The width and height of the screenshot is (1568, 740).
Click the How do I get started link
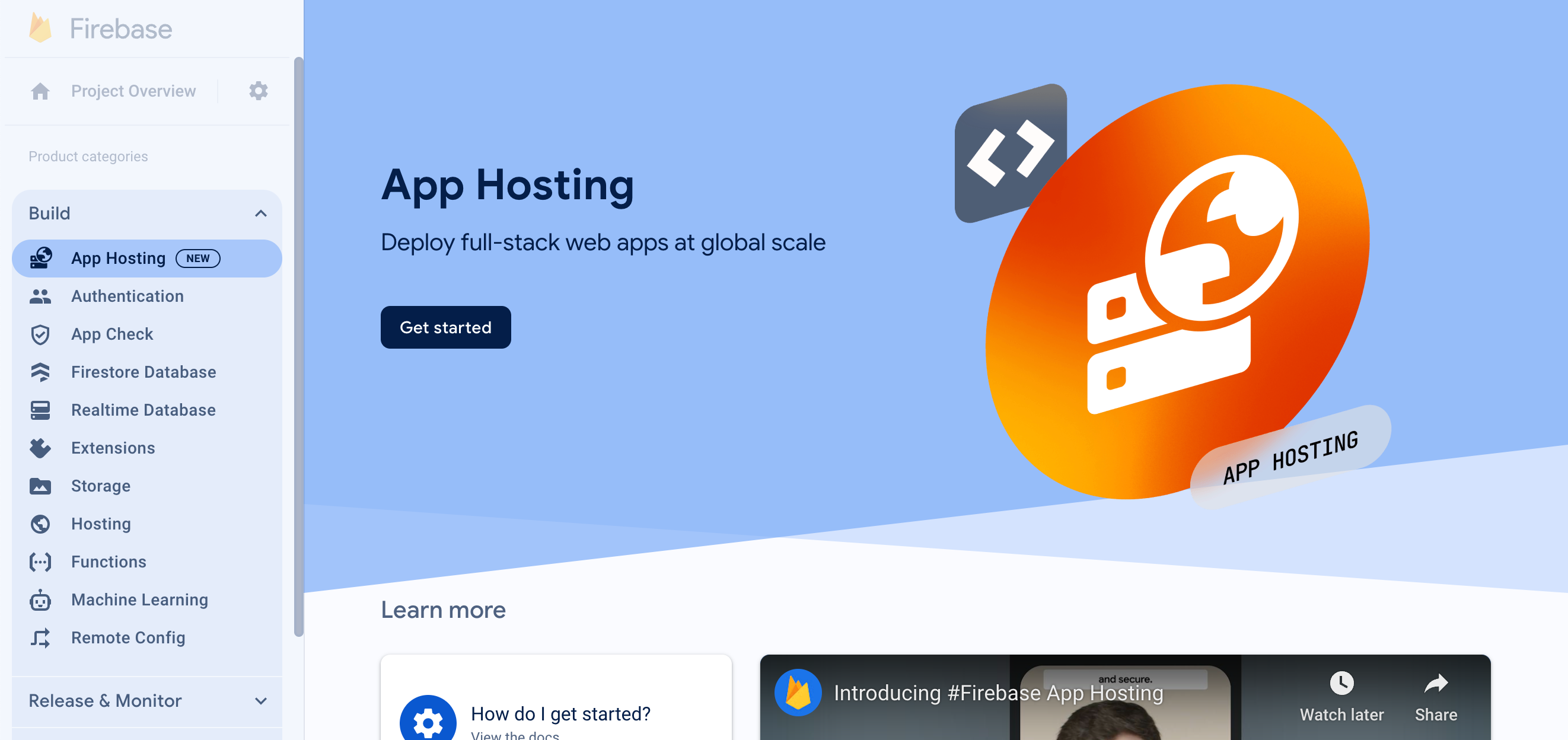coord(560,713)
